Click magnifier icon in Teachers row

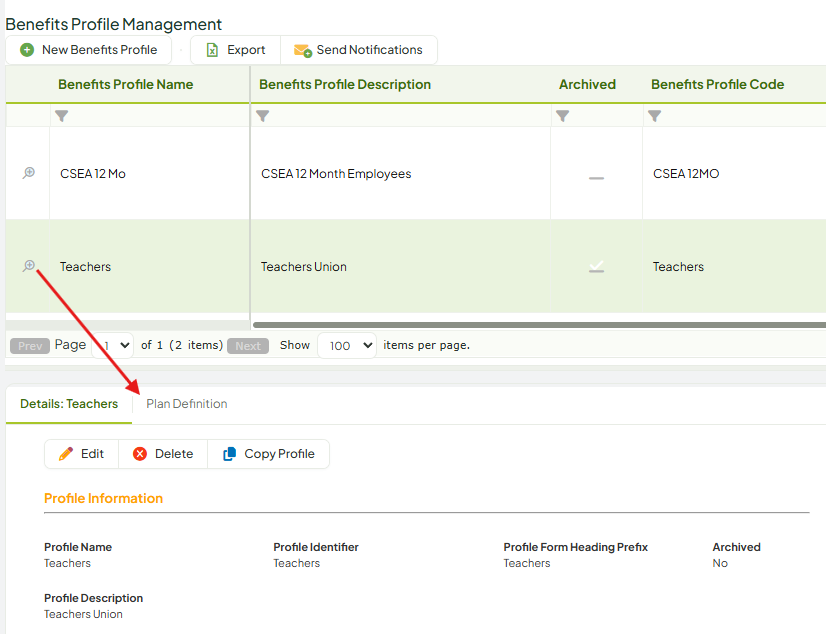point(28,266)
